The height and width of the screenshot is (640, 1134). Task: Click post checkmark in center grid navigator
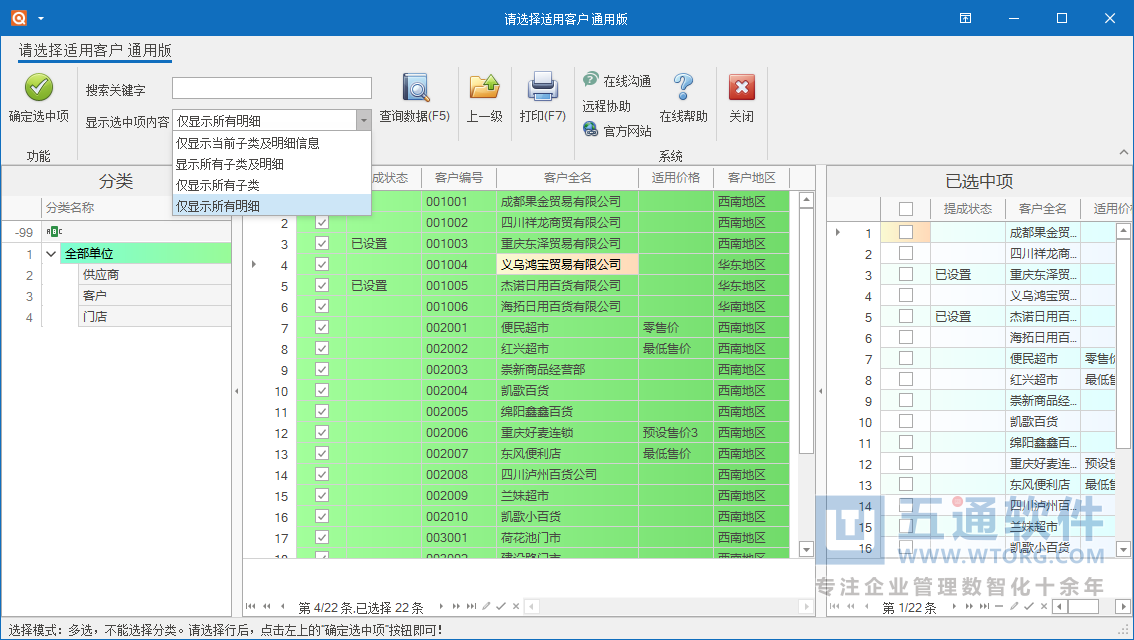[500, 606]
